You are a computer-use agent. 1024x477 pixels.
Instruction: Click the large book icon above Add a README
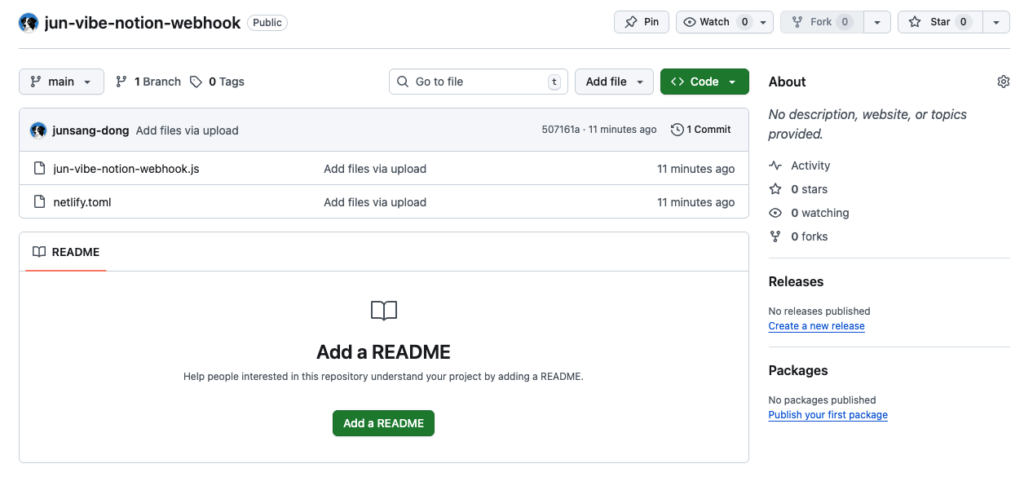[x=384, y=310]
